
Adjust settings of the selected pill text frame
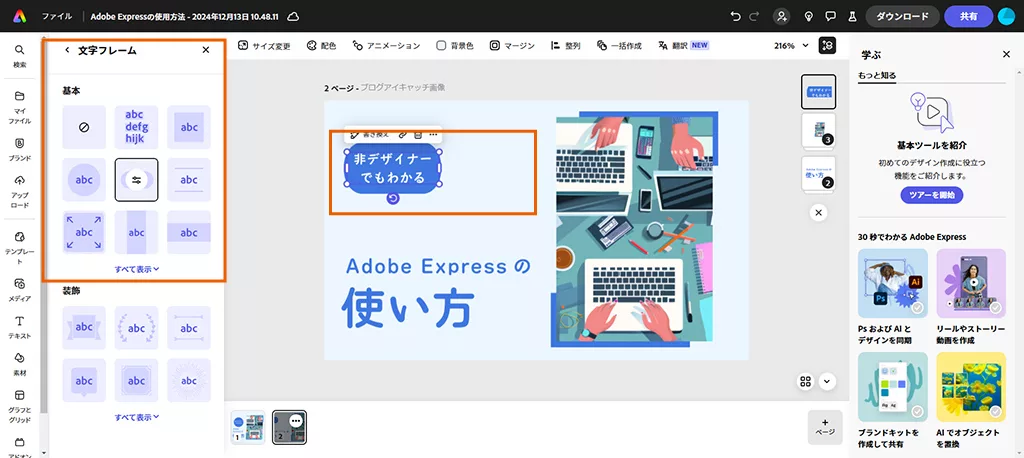click(136, 180)
